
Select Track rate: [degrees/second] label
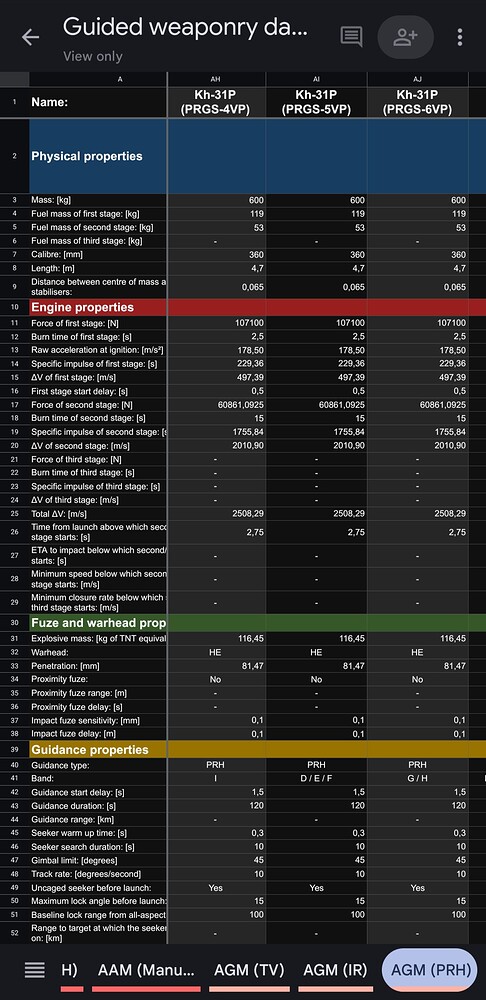pyautogui.click(x=98, y=874)
